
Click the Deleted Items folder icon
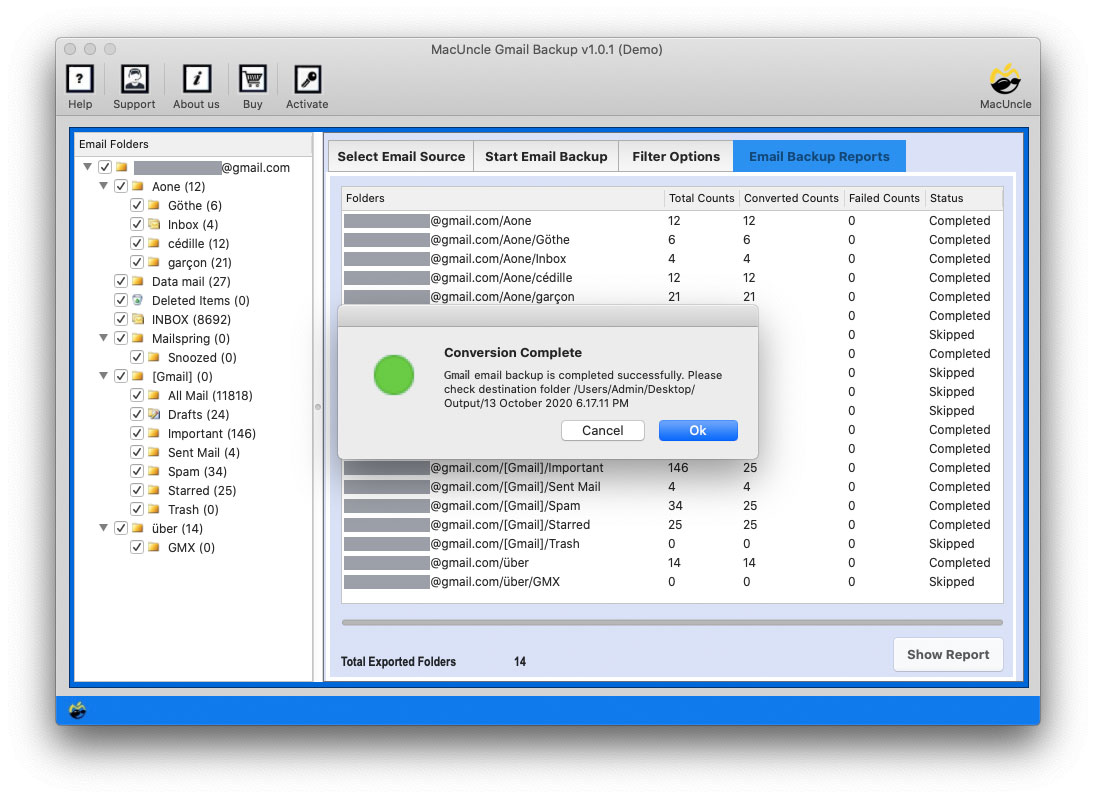[x=139, y=300]
